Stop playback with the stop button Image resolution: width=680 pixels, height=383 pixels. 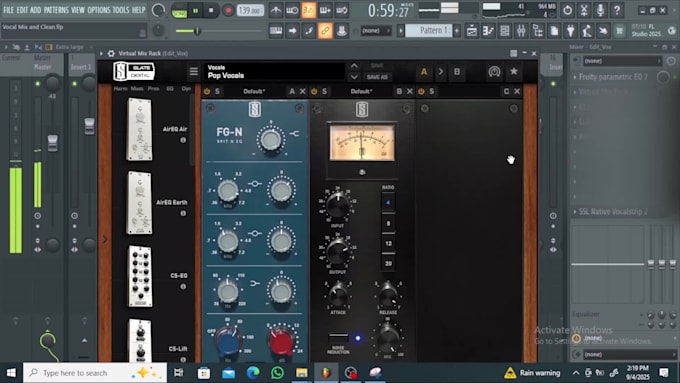pos(211,10)
